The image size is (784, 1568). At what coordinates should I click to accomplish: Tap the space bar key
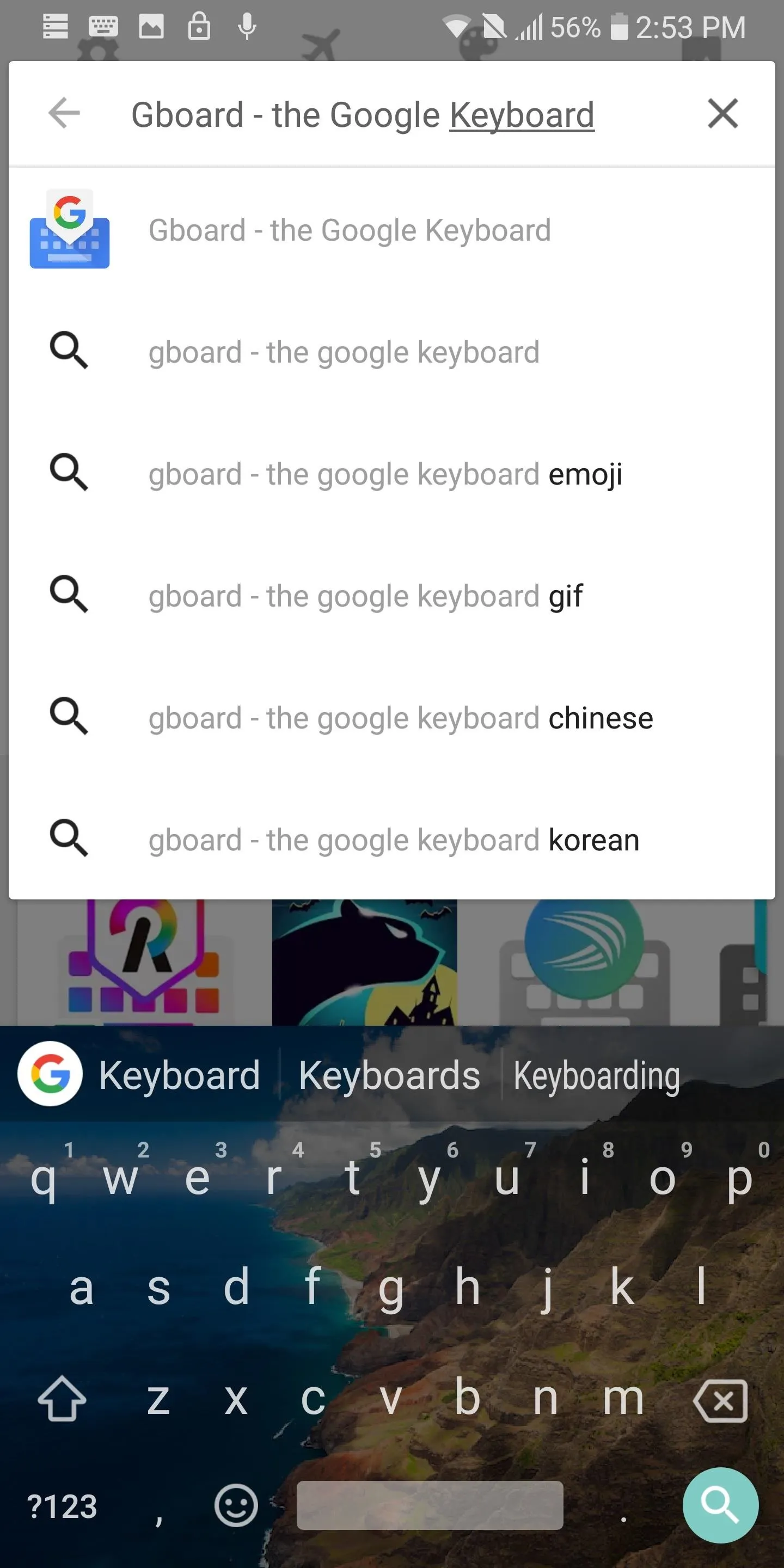pos(430,1505)
